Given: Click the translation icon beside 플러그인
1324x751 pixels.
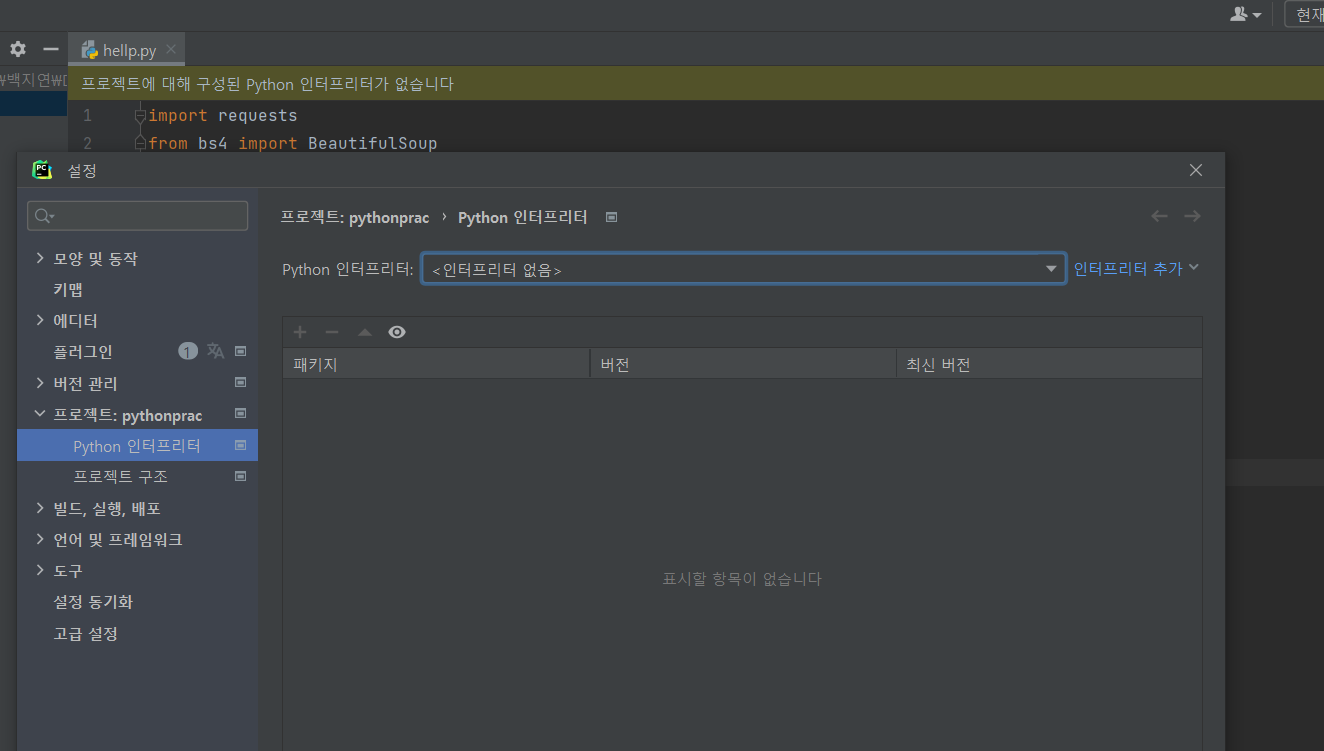Looking at the screenshot, I should [215, 351].
